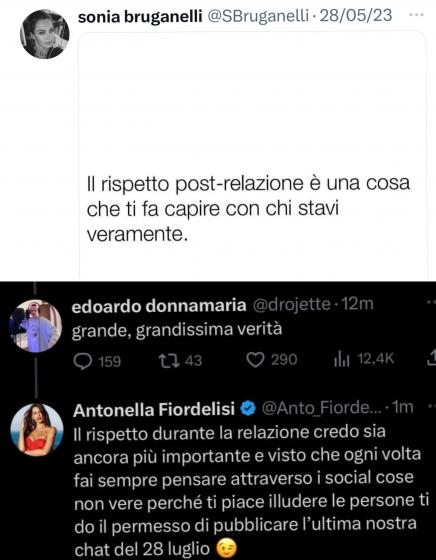This screenshot has height=560, width=436.
Task: Open view analytics icon showing 12,4K
Action: (x=342, y=360)
